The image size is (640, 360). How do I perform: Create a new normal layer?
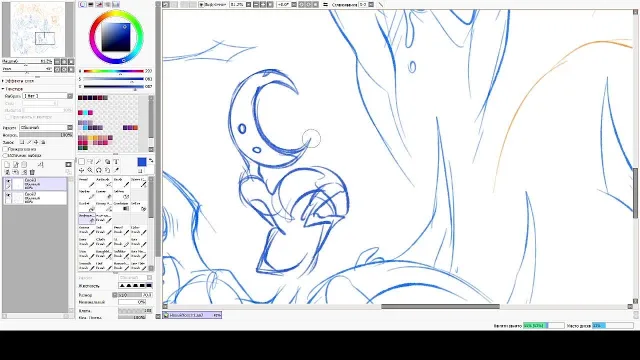click(7, 164)
